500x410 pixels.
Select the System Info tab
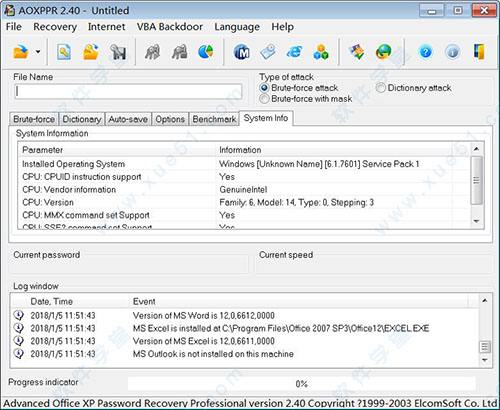pyautogui.click(x=266, y=118)
